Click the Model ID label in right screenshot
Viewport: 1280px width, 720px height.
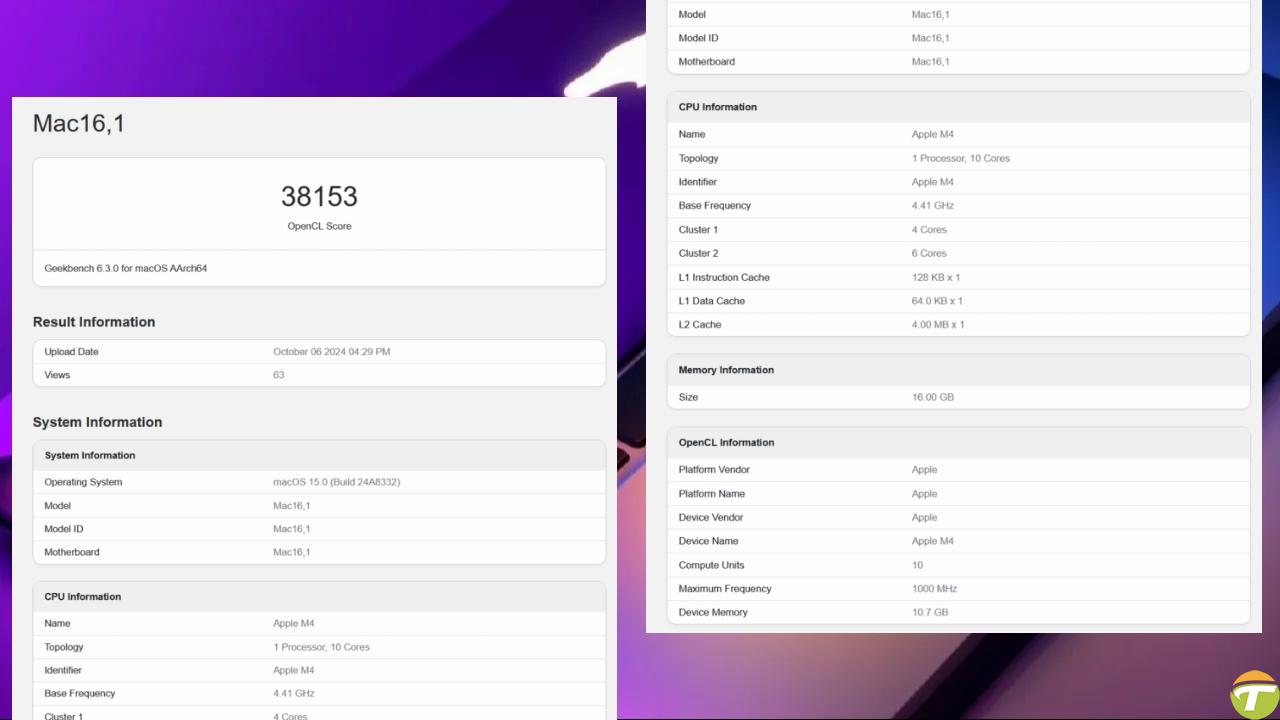tap(699, 38)
